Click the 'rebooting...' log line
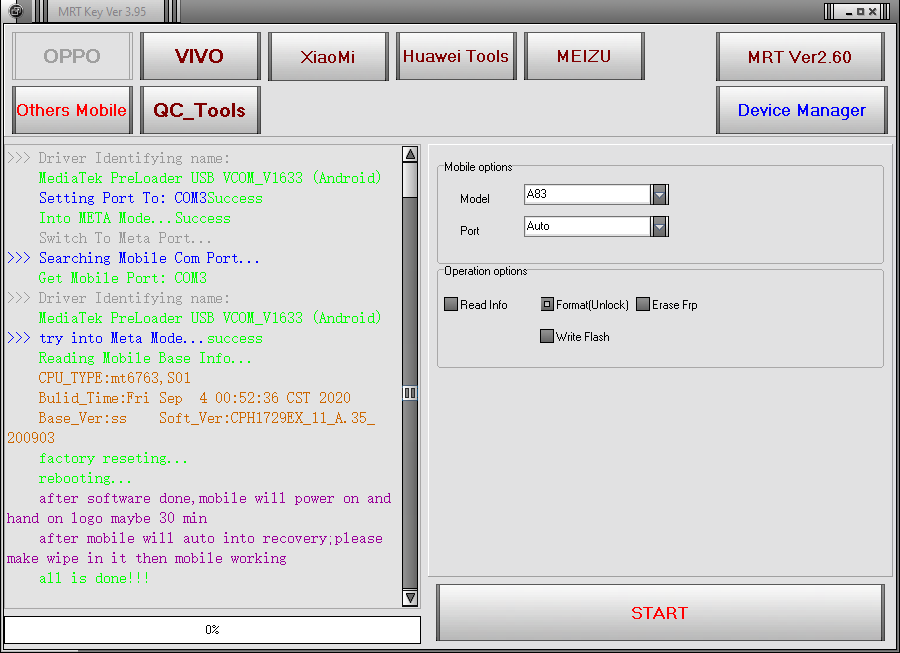900x653 pixels. [85, 478]
